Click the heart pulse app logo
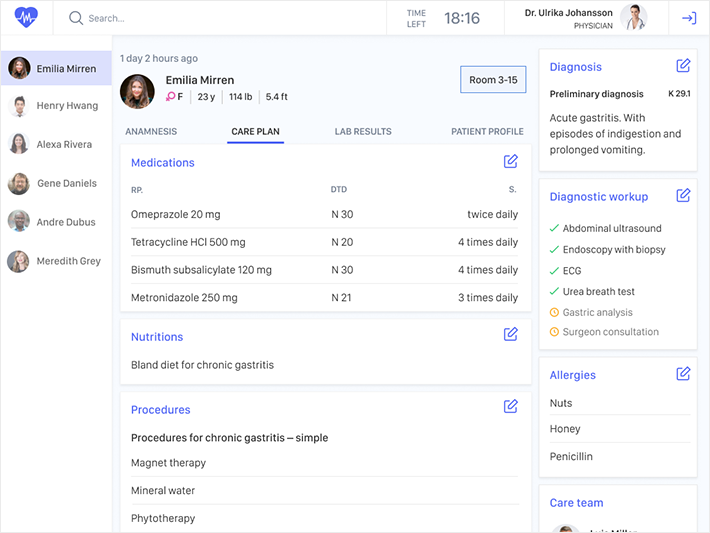710x533 pixels. (26, 18)
